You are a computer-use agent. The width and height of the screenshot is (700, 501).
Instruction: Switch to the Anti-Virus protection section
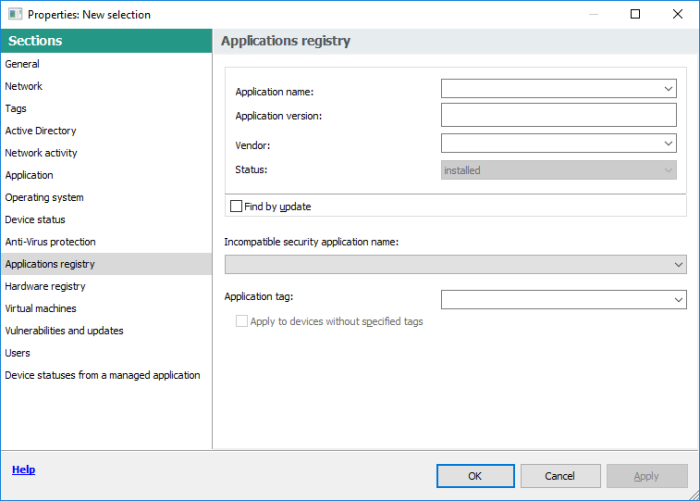50,242
